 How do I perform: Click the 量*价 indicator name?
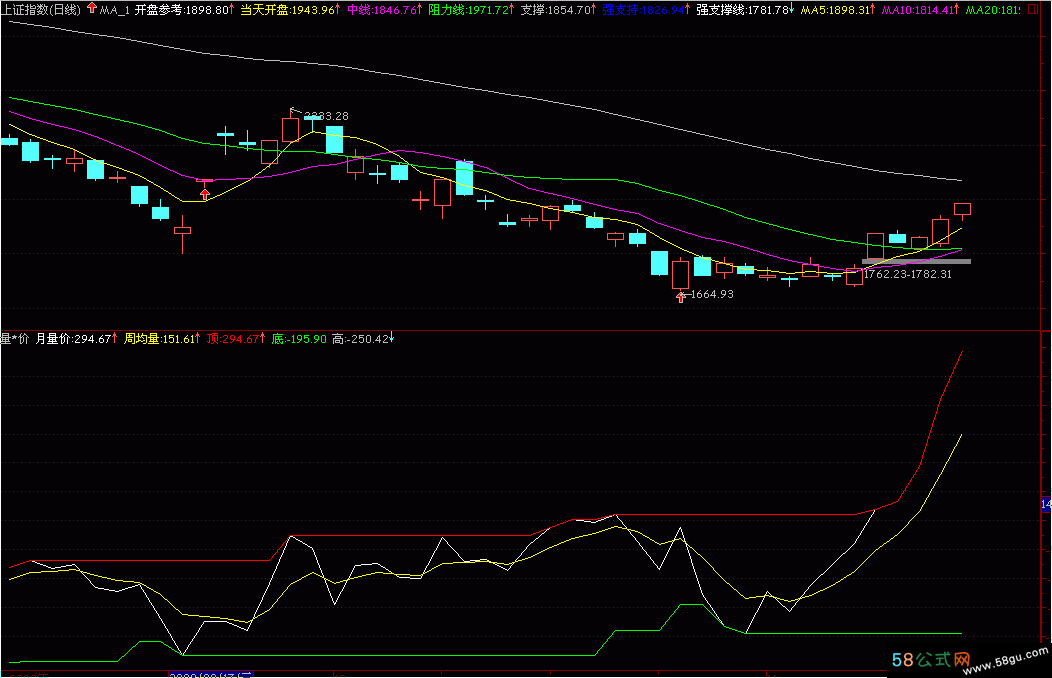pyautogui.click(x=15, y=339)
